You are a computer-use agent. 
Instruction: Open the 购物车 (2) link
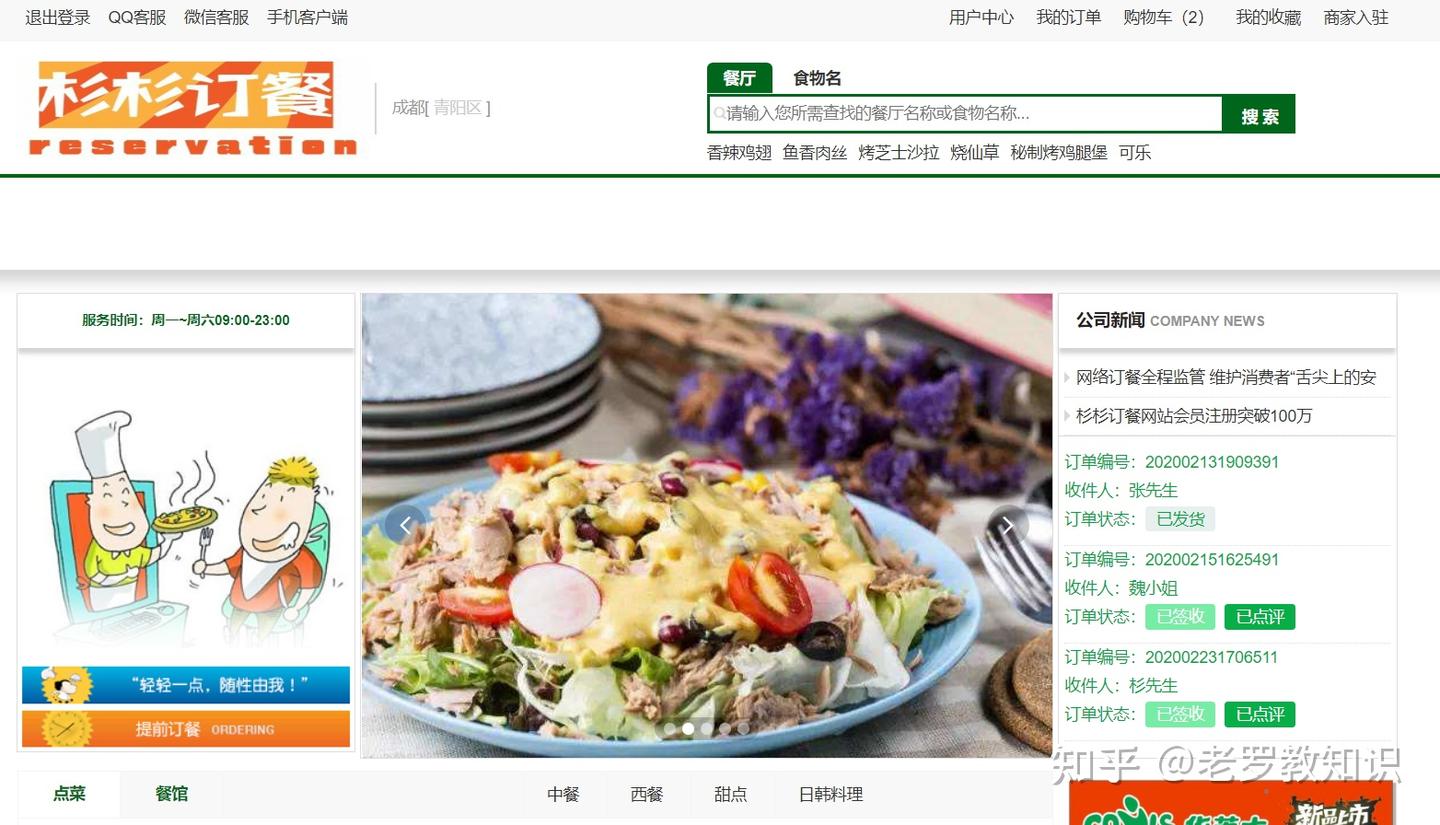tap(1164, 17)
